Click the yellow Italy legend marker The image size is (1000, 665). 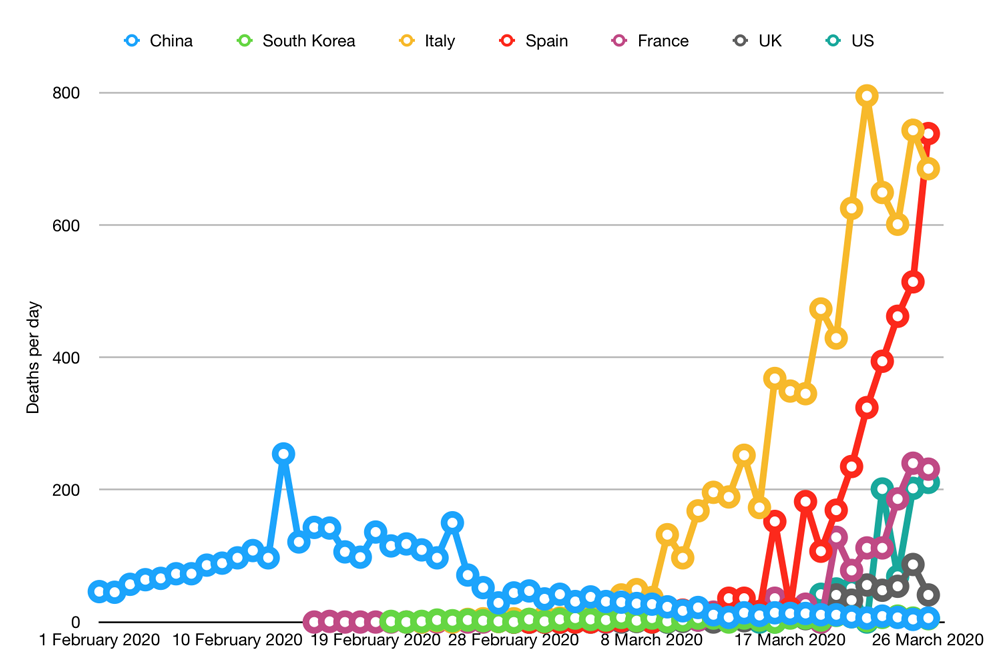(x=407, y=41)
